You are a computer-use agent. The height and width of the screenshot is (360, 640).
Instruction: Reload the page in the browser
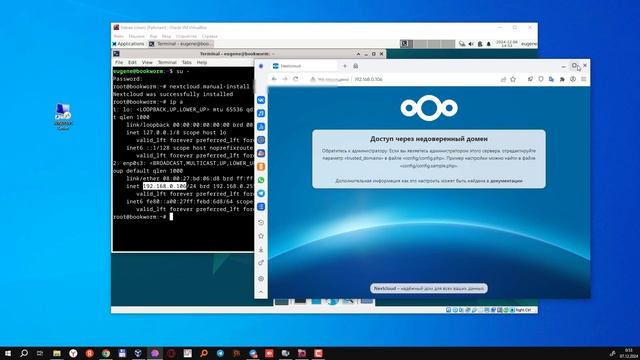pyautogui.click(x=296, y=79)
